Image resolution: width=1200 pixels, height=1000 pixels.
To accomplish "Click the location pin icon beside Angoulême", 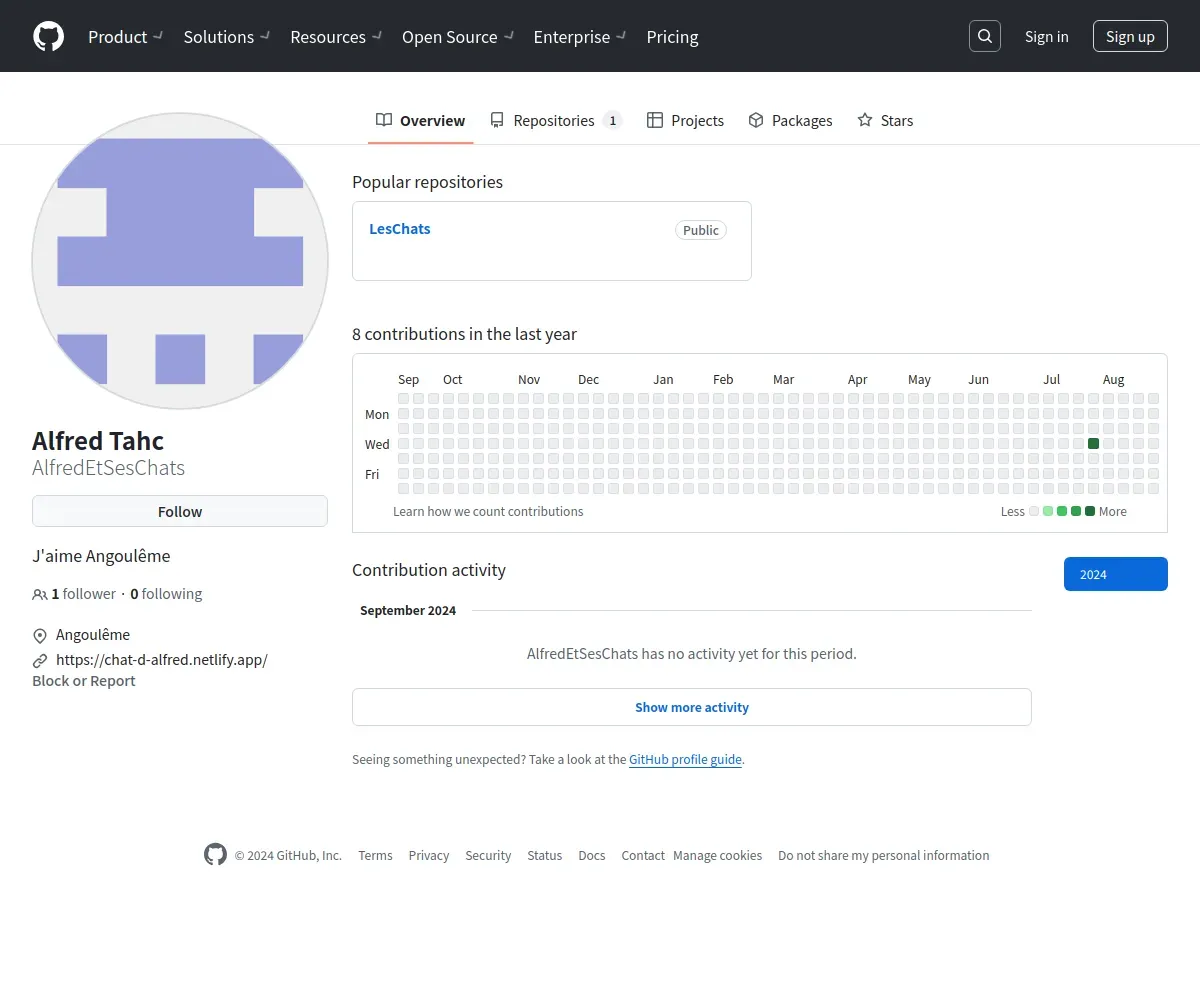I will point(40,636).
